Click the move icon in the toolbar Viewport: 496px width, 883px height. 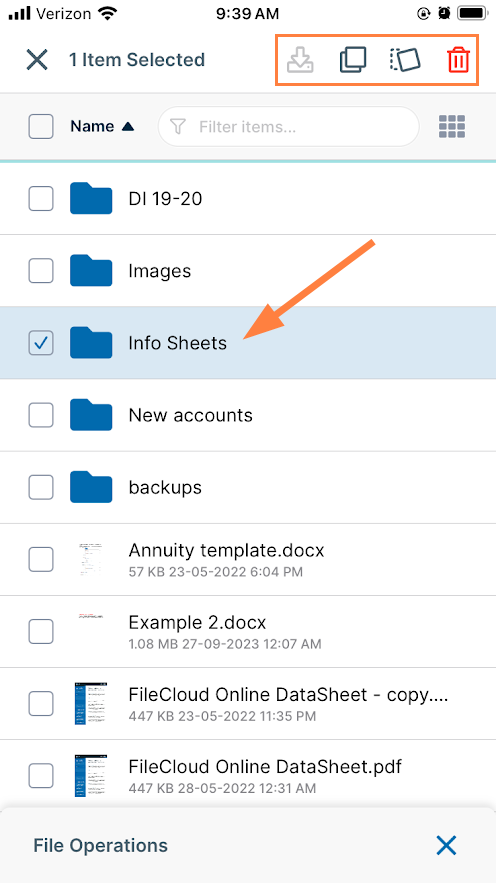pos(405,59)
